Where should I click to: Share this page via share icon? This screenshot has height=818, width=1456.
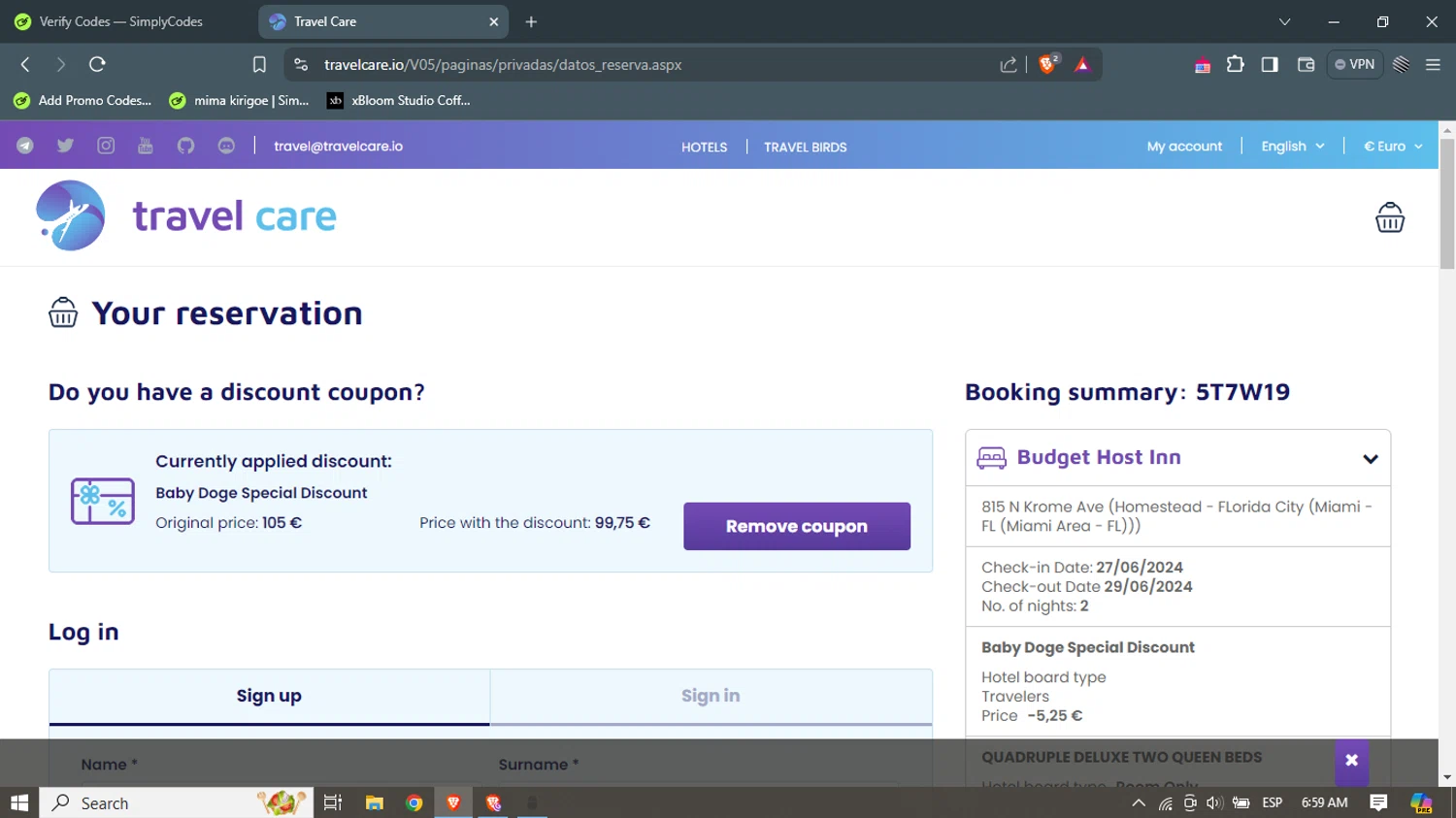click(1009, 64)
